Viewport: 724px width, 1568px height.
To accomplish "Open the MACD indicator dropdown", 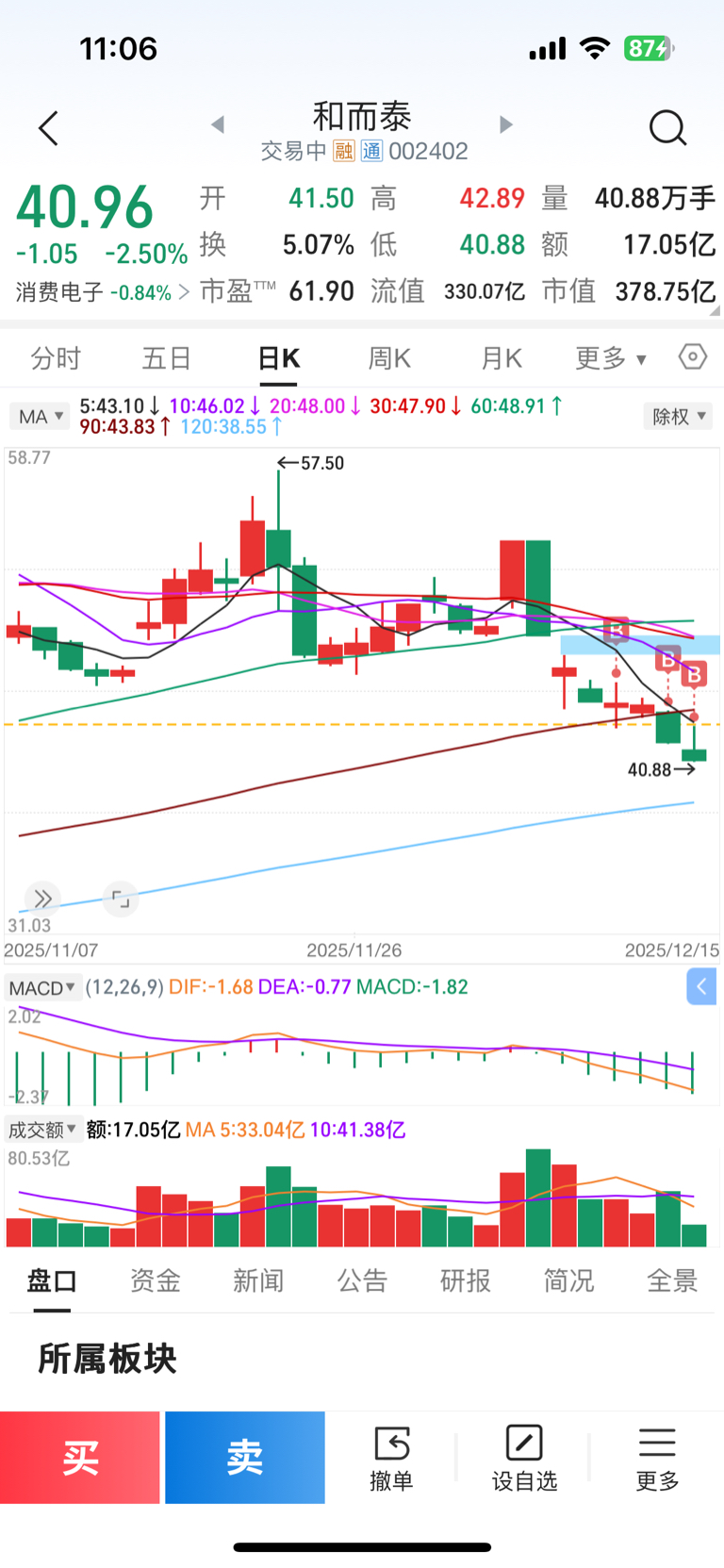I will click(x=42, y=987).
